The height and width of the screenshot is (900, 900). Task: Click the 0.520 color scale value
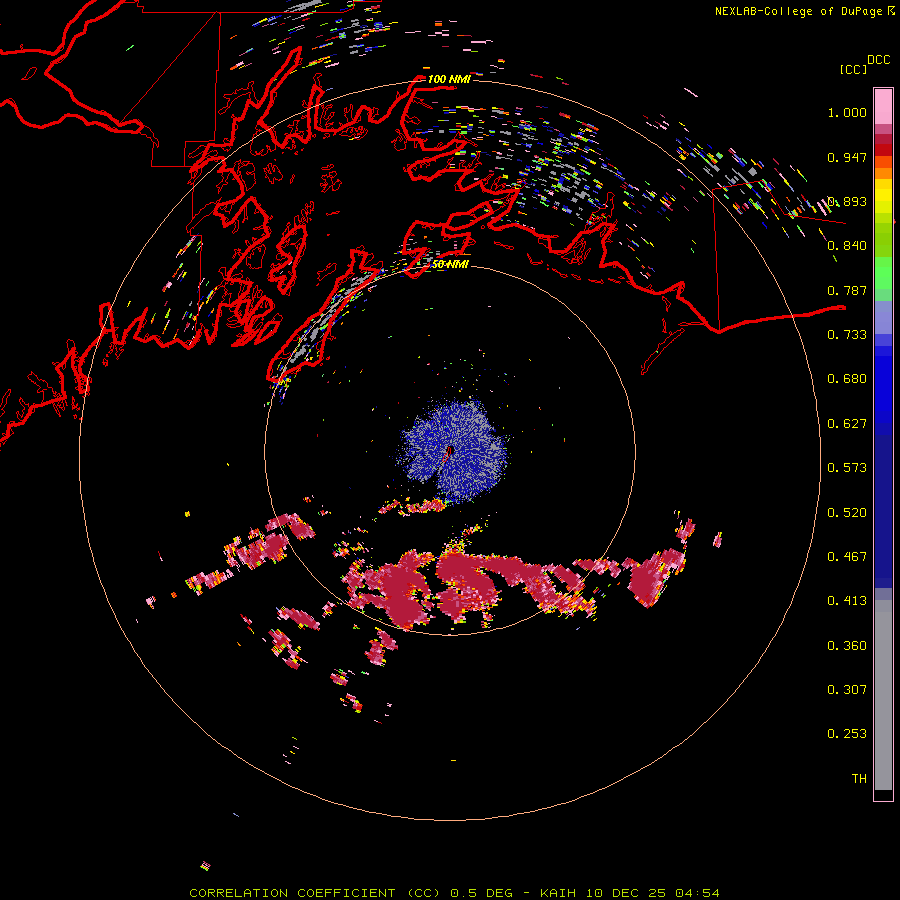coord(847,513)
